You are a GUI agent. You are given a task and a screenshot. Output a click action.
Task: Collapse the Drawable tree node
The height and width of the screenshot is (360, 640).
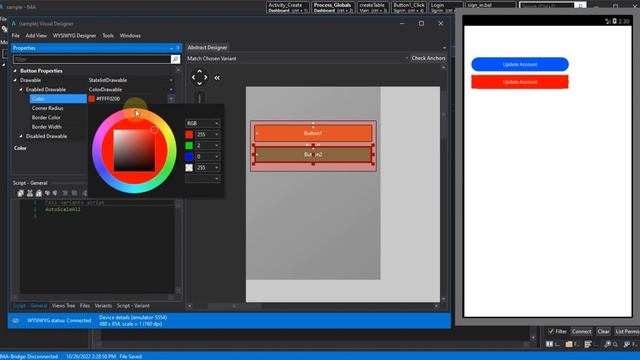coord(16,80)
